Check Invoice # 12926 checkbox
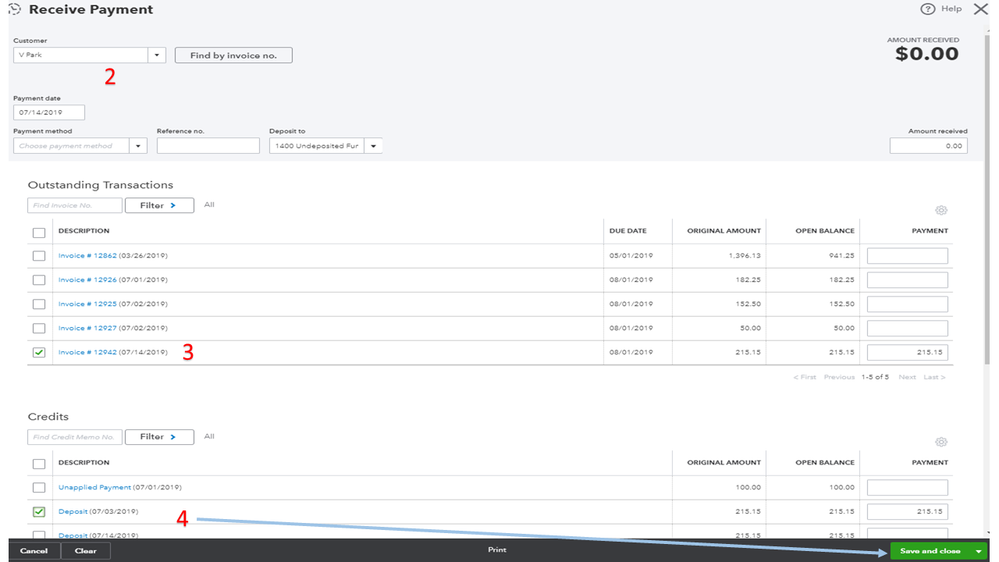The height and width of the screenshot is (562, 999). pos(39,280)
